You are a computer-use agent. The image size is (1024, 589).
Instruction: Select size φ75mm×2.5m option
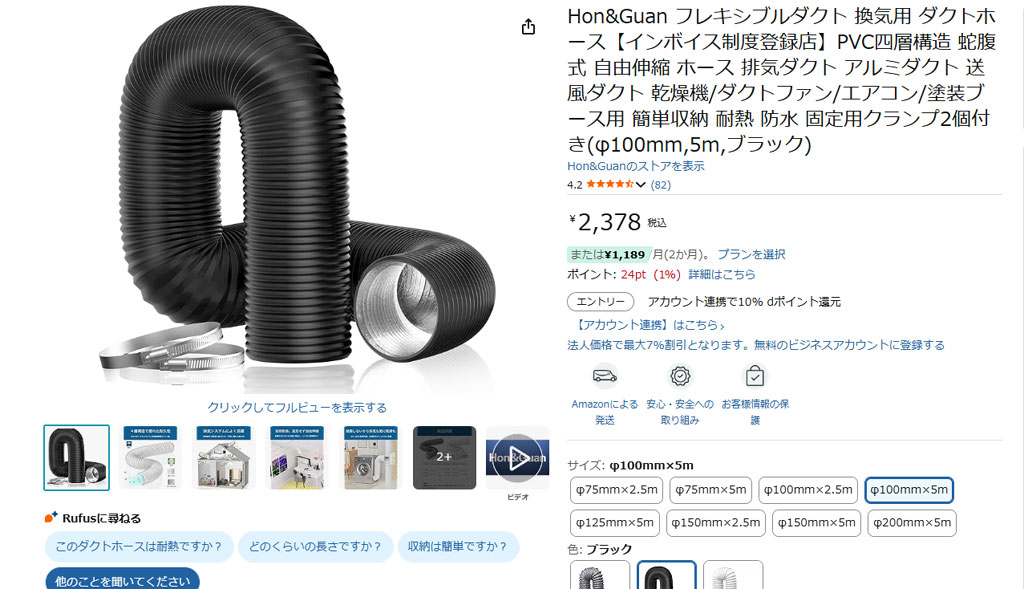(x=616, y=490)
